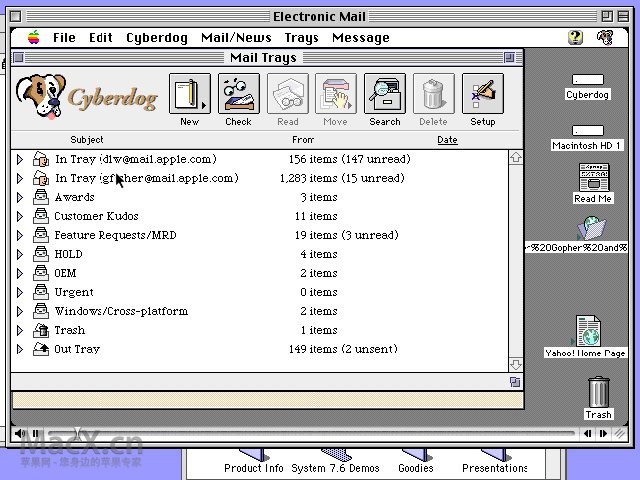This screenshot has width=640, height=480.
Task: Expand the second In Tray at mail.apple.com
Action: point(19,178)
